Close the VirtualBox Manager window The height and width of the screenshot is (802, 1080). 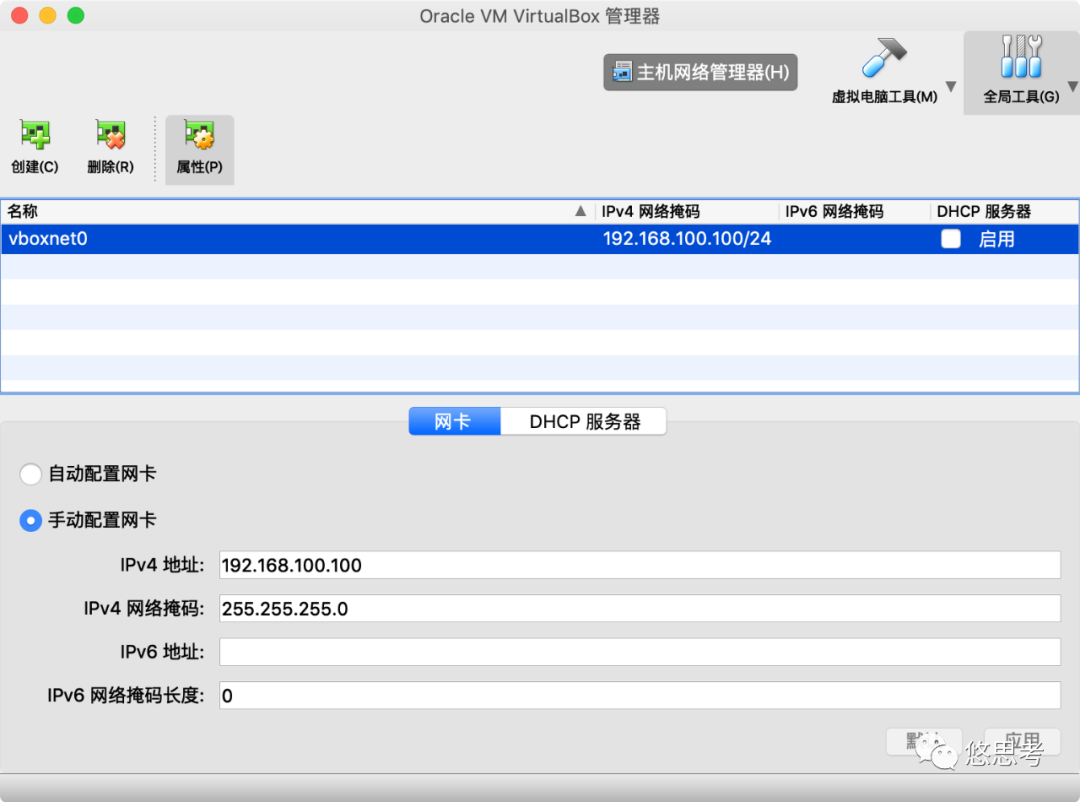pos(20,15)
